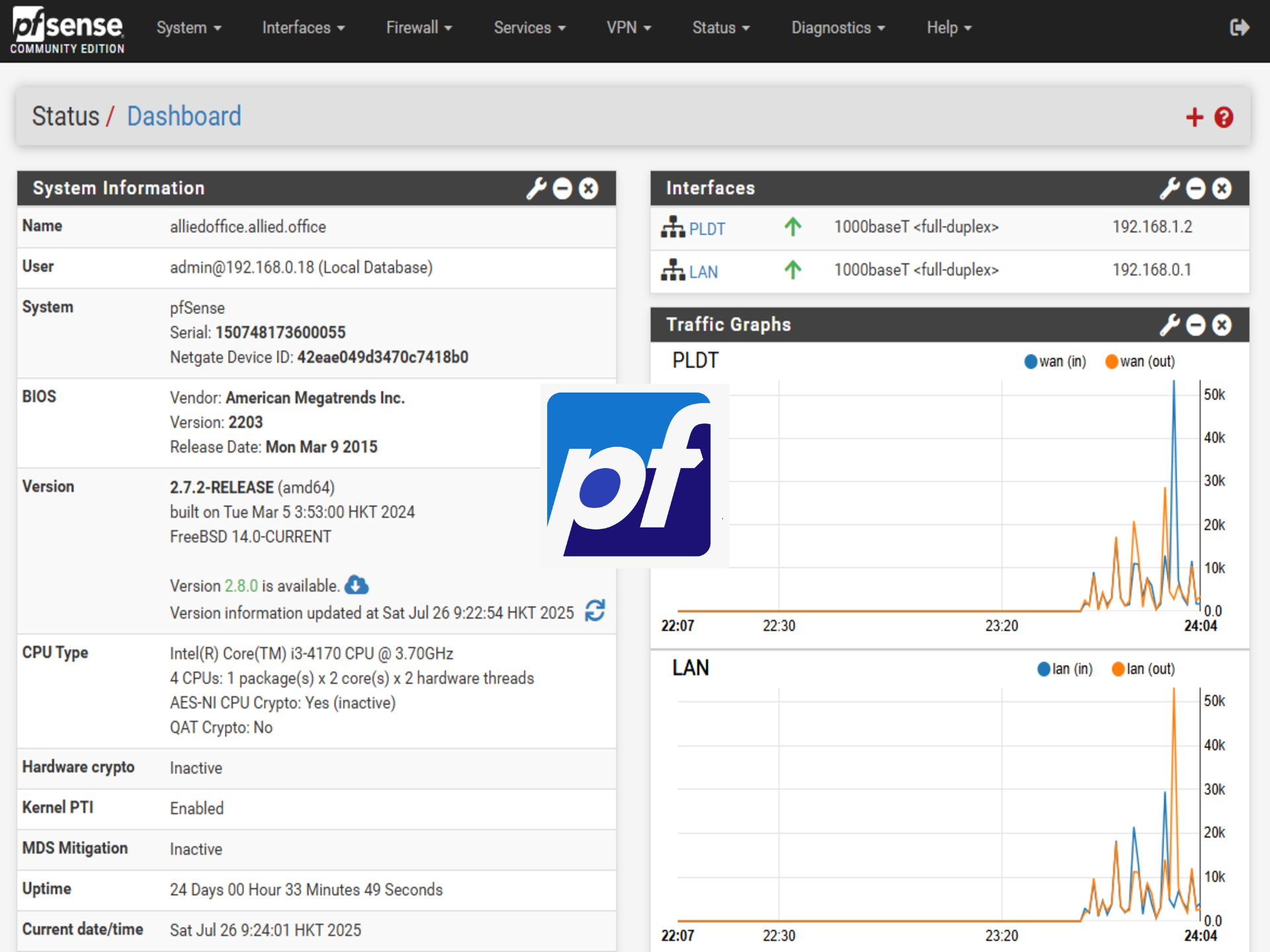Click the 2.8.0 available version link
Screen dimensions: 1270x952
pyautogui.click(x=241, y=586)
